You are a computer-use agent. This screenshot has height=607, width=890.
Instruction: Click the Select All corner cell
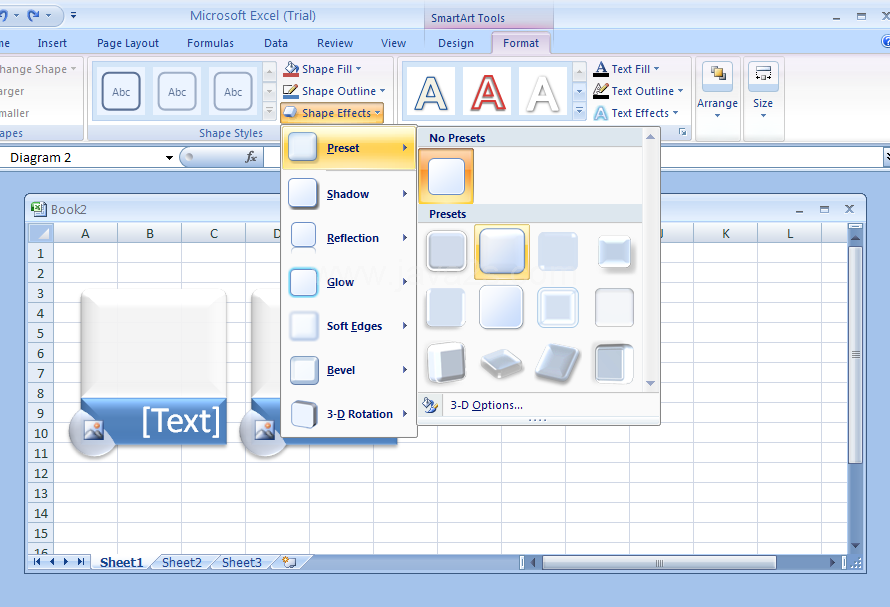point(40,233)
